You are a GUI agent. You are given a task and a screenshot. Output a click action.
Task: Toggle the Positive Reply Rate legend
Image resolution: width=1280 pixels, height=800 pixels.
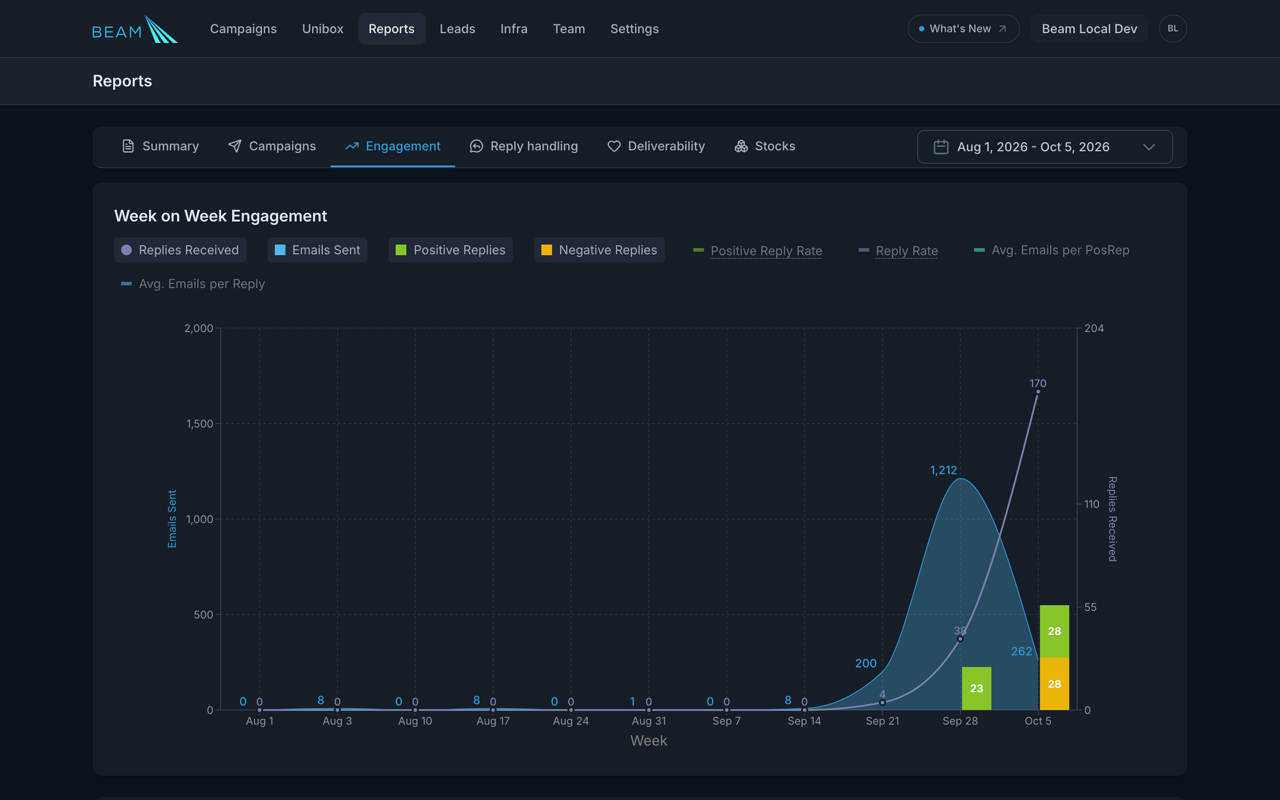[x=758, y=250]
